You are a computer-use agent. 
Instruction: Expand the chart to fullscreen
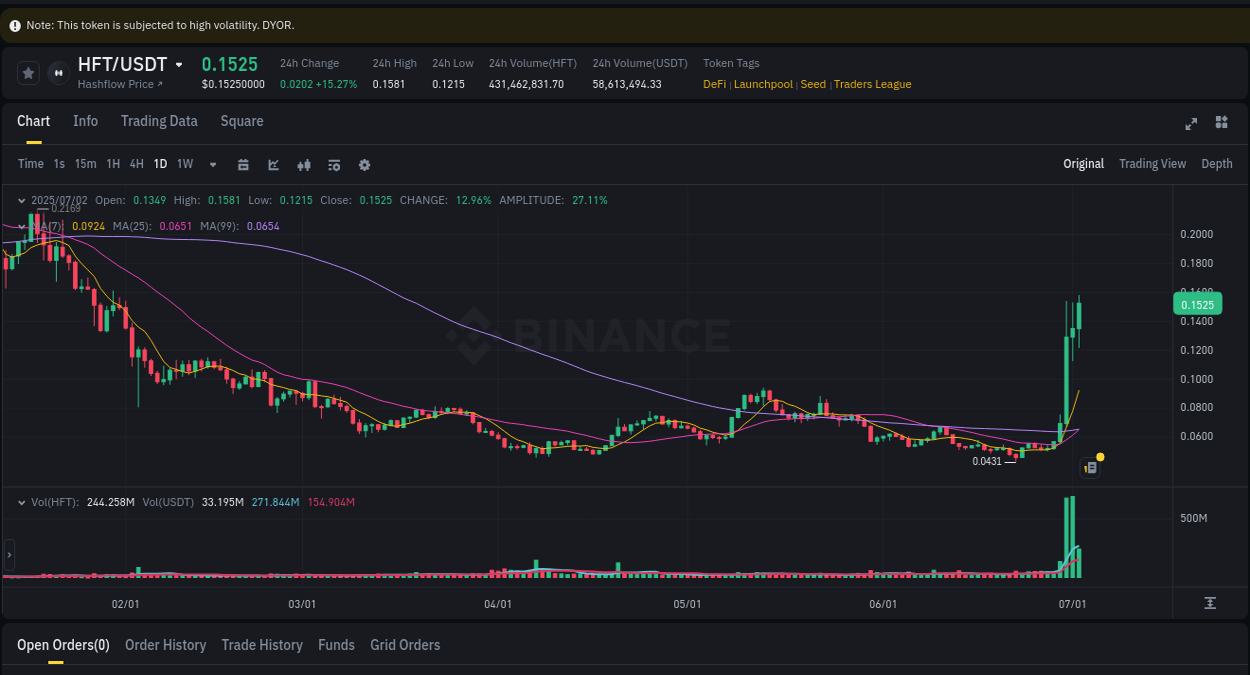click(x=1191, y=124)
